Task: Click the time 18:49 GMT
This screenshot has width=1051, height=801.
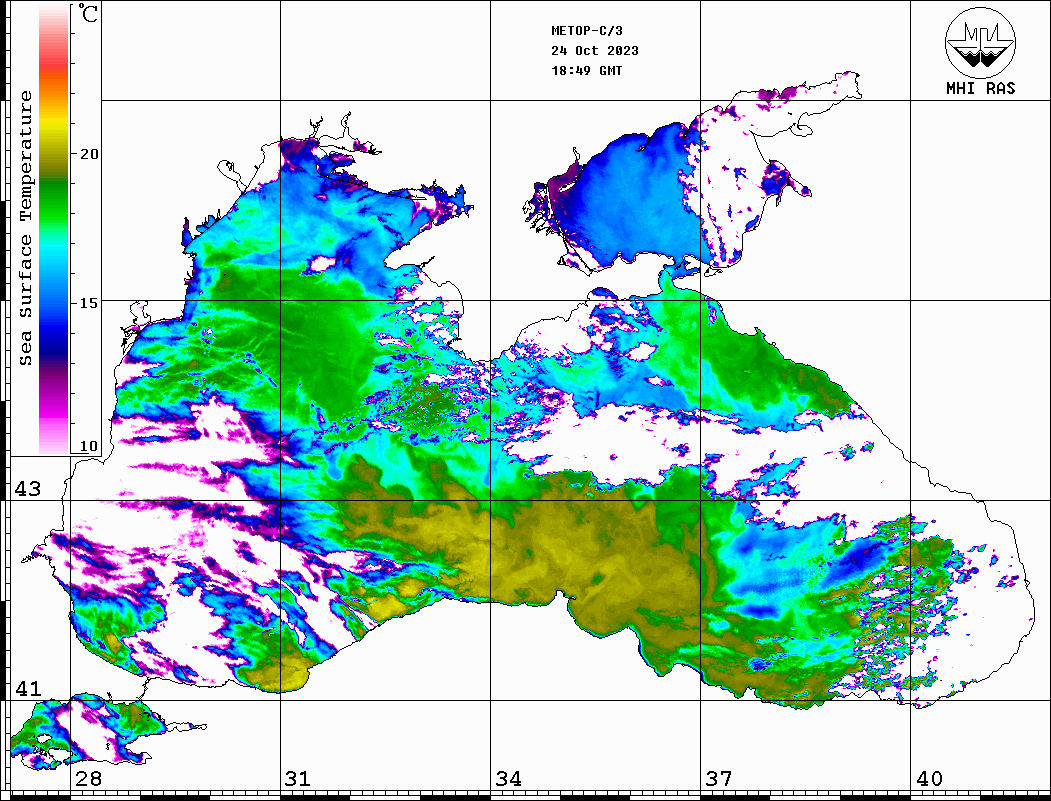Action: [586, 70]
